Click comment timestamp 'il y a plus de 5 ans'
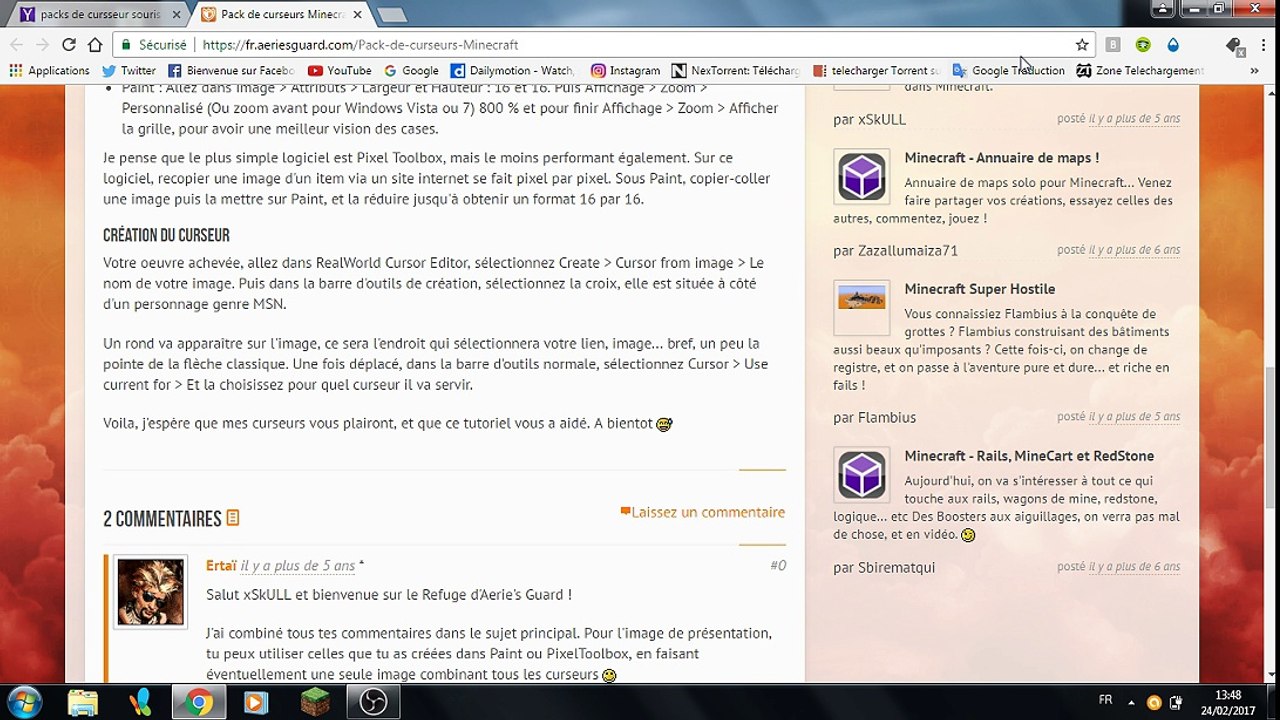Screen dimensions: 1280x720 (x=297, y=566)
